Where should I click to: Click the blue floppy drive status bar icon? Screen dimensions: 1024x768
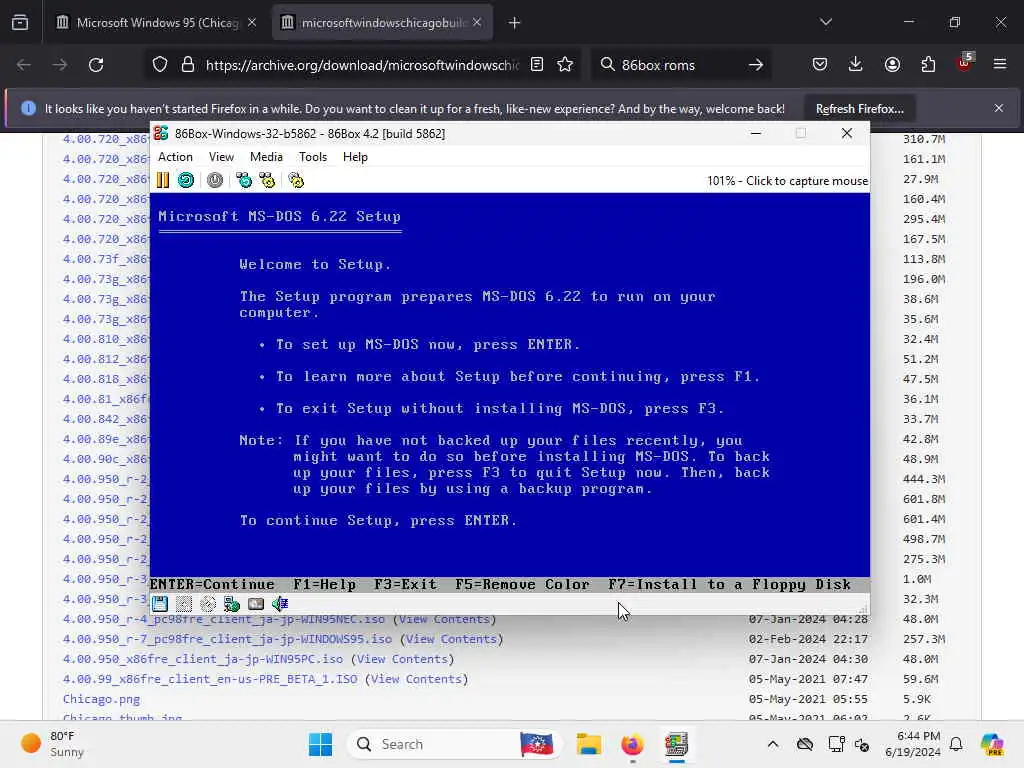160,604
